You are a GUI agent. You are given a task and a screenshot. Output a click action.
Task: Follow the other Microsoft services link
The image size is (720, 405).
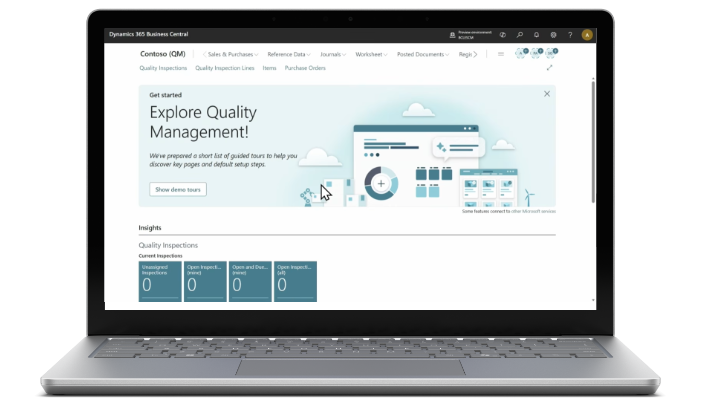(x=533, y=211)
